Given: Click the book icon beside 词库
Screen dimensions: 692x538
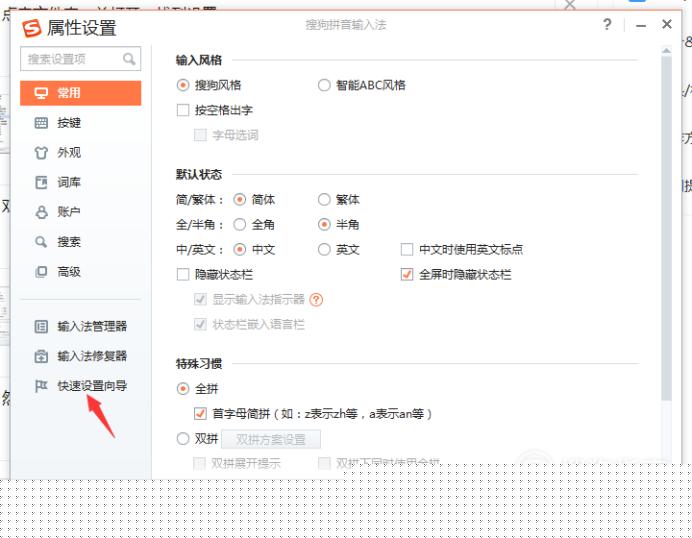Looking at the screenshot, I should click(x=41, y=182).
